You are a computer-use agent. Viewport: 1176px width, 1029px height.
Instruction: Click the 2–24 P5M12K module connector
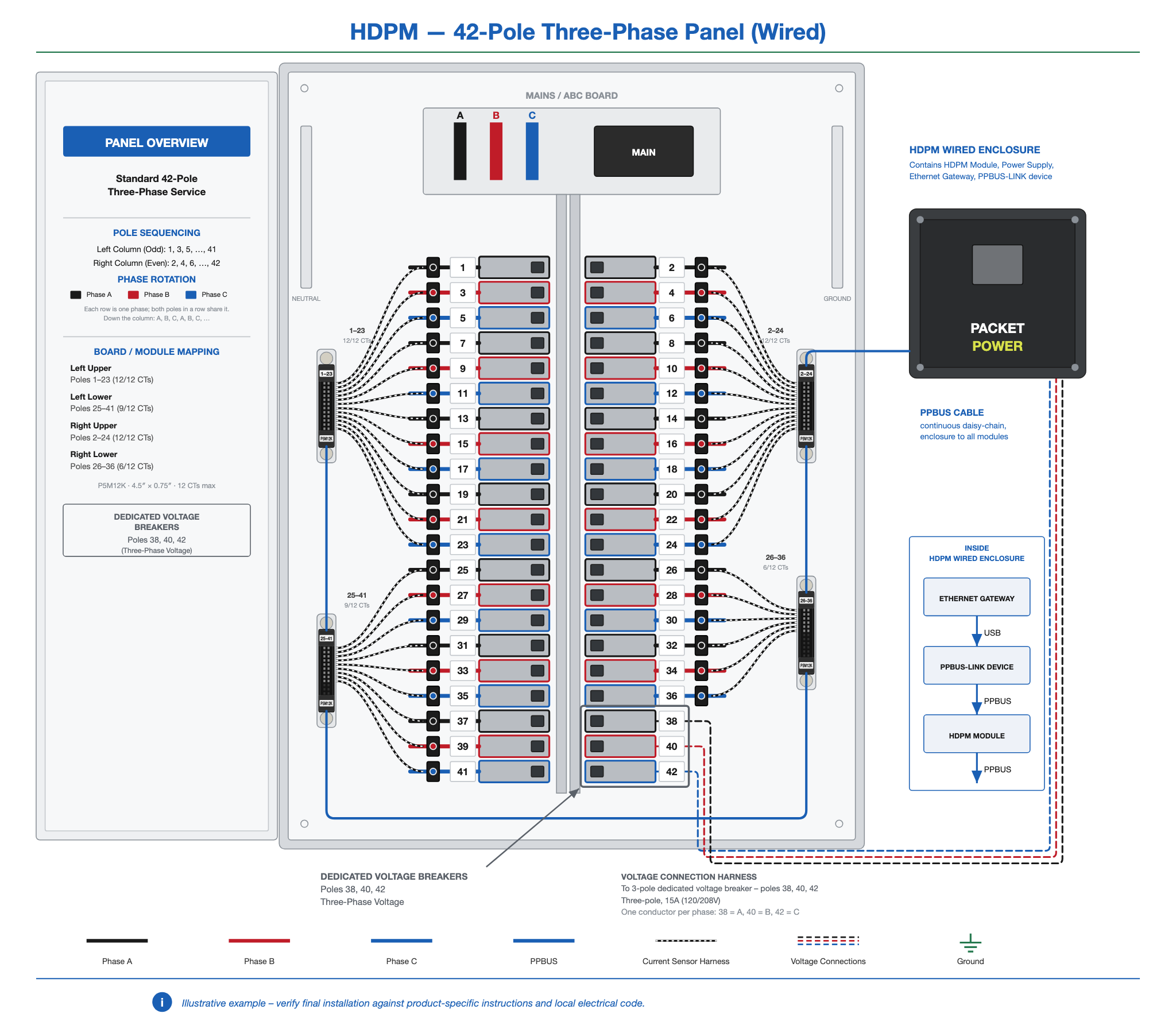[806, 406]
